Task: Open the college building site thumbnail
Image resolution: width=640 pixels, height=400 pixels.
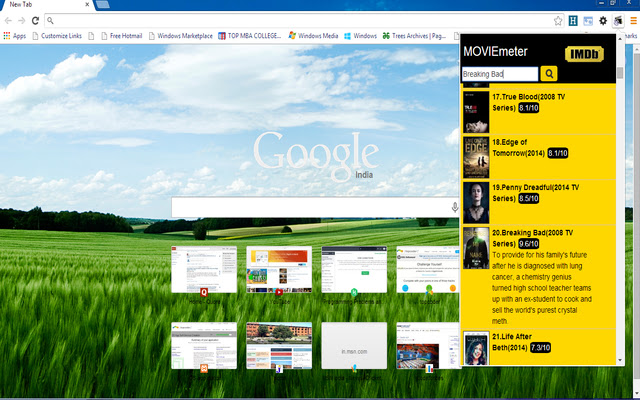Action: click(x=279, y=346)
